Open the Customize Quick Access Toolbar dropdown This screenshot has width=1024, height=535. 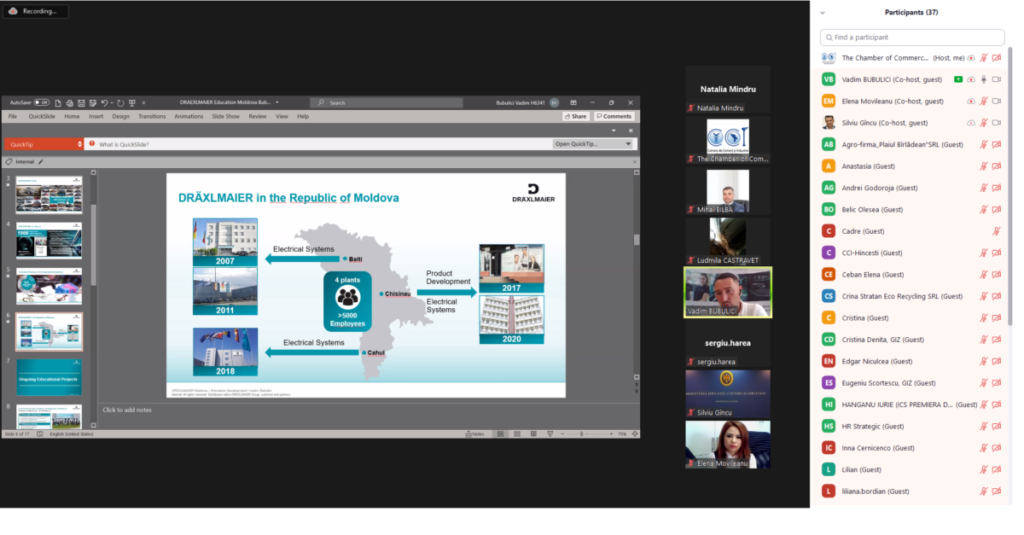(144, 103)
